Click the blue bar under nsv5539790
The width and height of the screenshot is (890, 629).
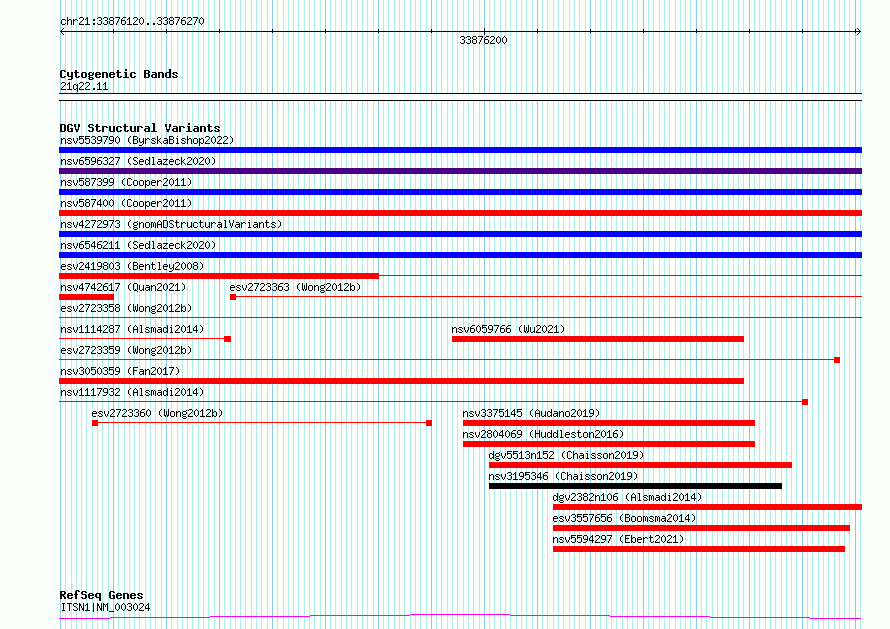pos(460,150)
